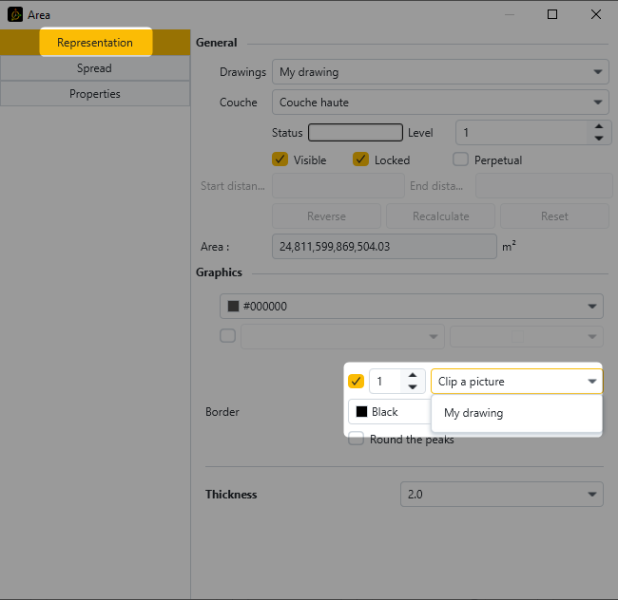Enable Round the peaks option
Image resolution: width=618 pixels, height=600 pixels.
[x=356, y=439]
